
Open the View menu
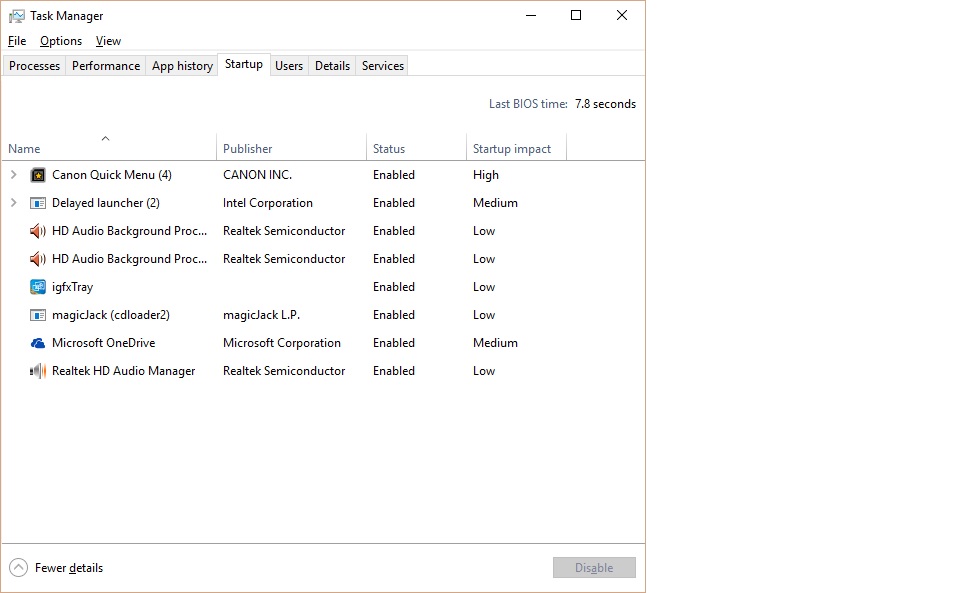point(108,41)
